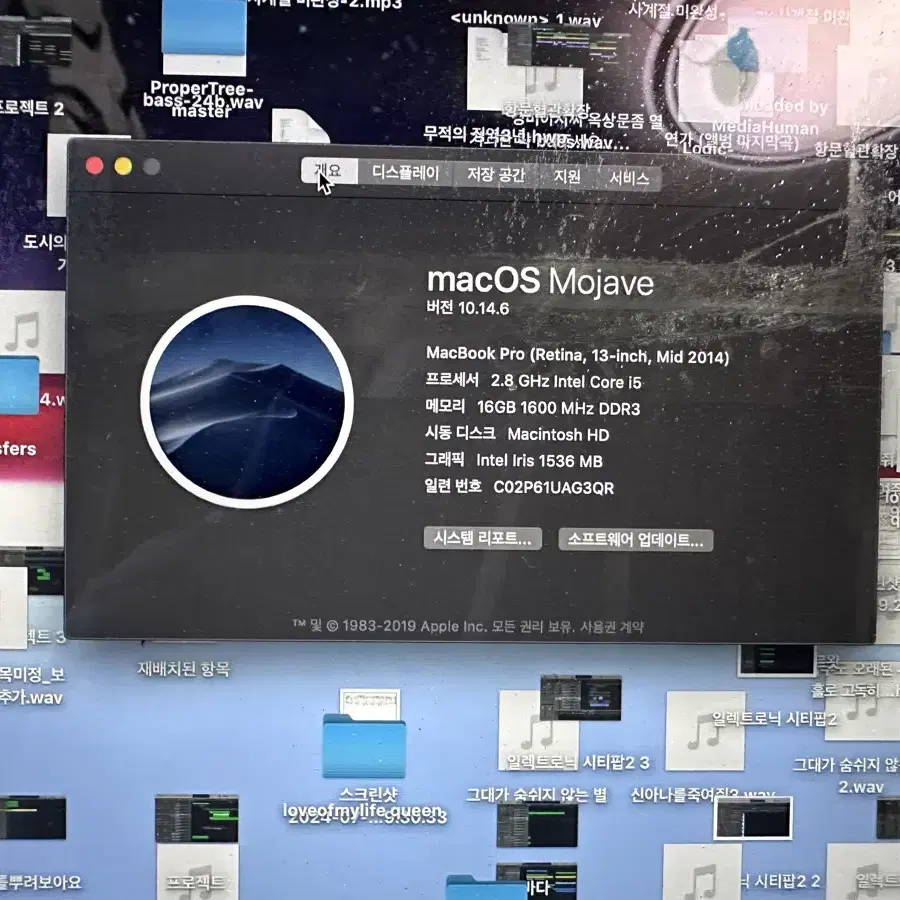Screen dimensions: 900x900
Task: Switch to the 개요 tab
Action: (x=329, y=171)
